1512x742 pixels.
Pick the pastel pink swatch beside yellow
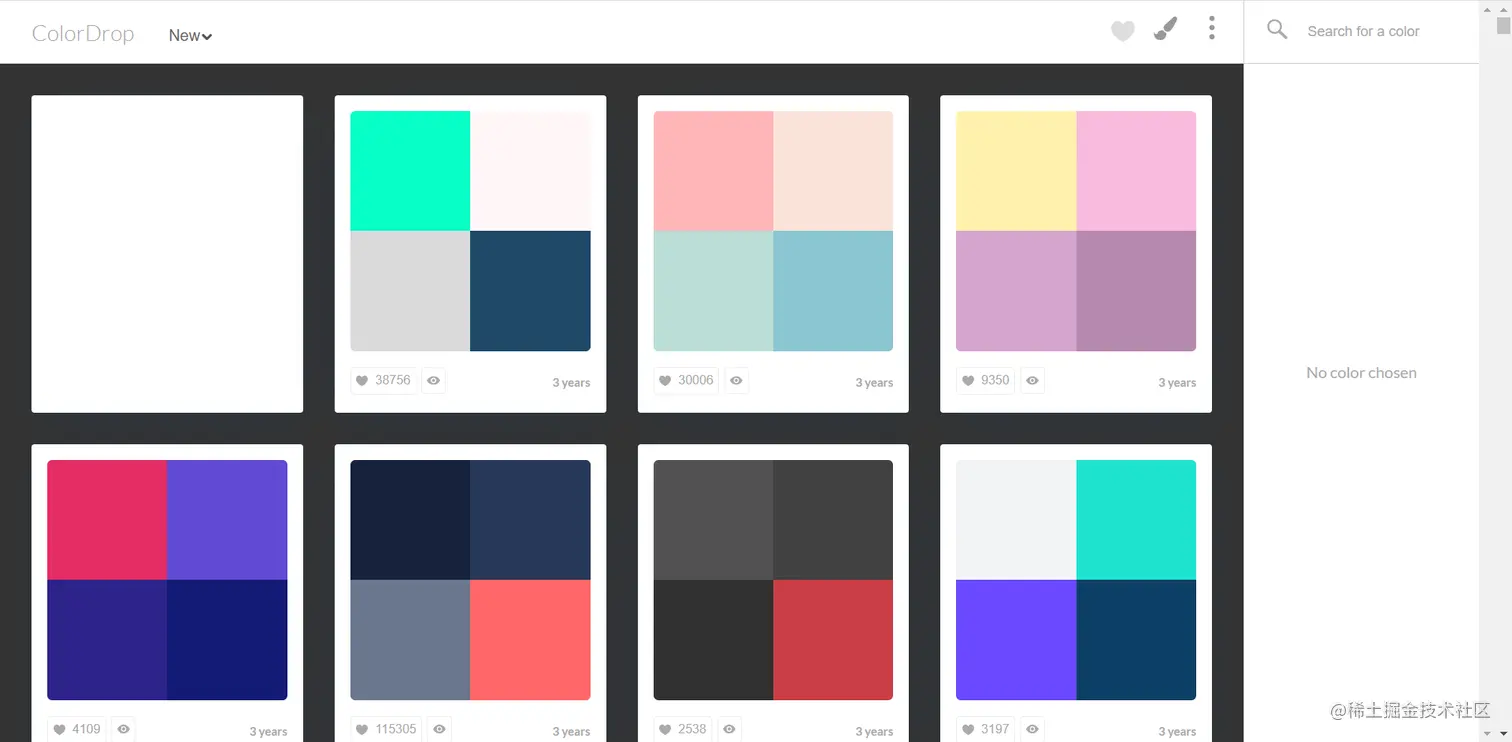point(1136,171)
